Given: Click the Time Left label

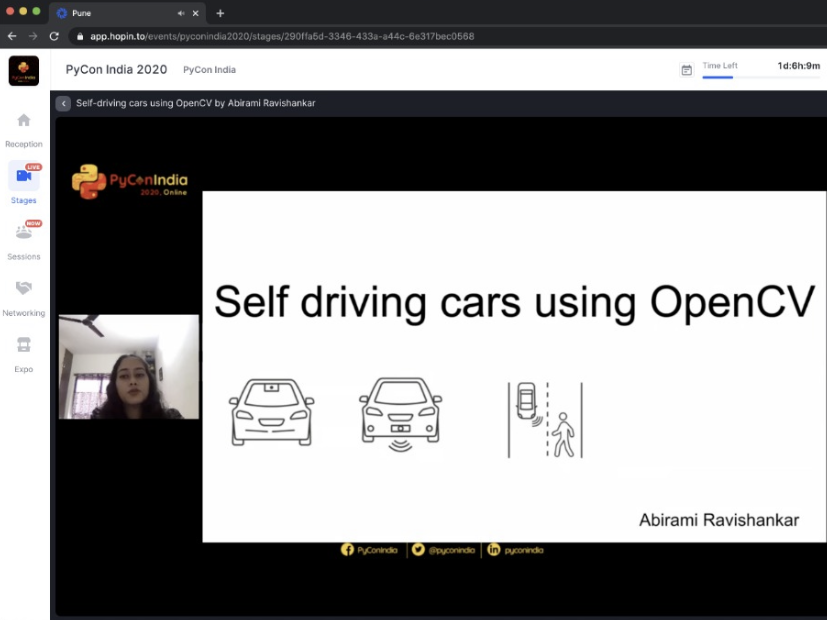Looking at the screenshot, I should (x=720, y=65).
